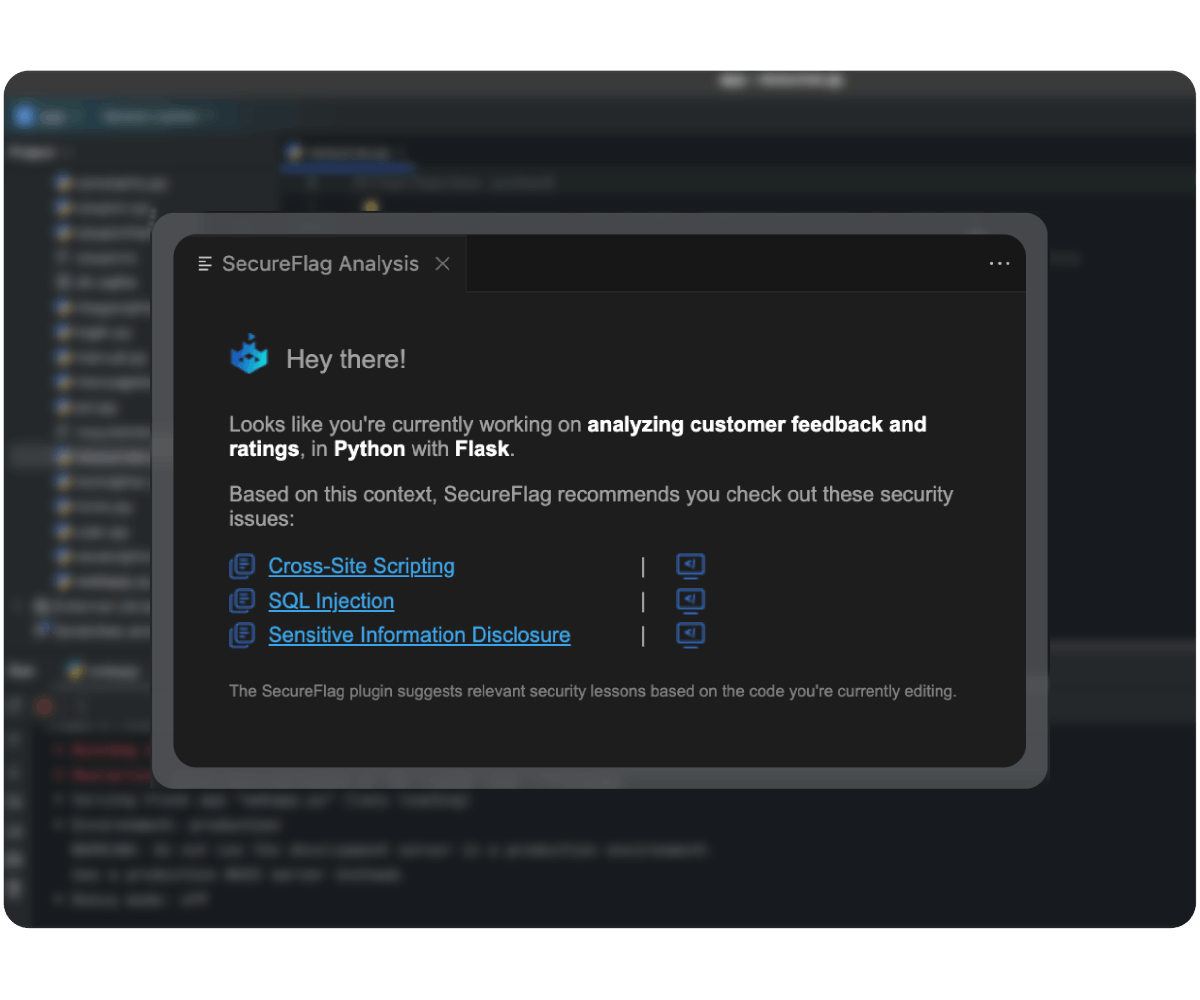This screenshot has width=1200, height=1000.
Task: Launch the lab icon in SQL Injection row
Action: click(x=691, y=600)
